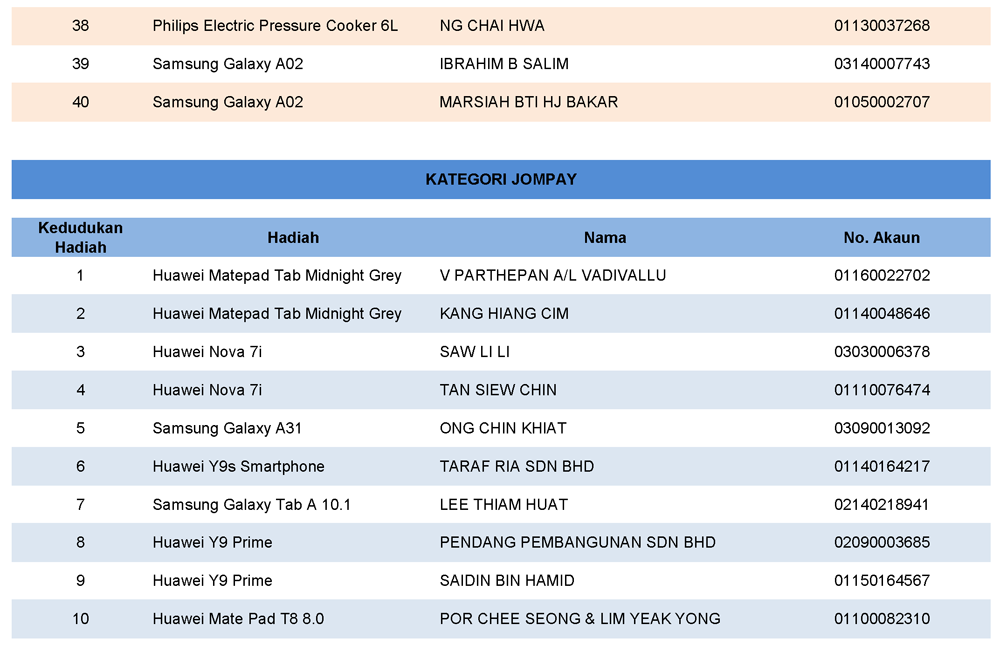The width and height of the screenshot is (1000, 650).
Task: Click rank number 40
Action: [x=80, y=102]
